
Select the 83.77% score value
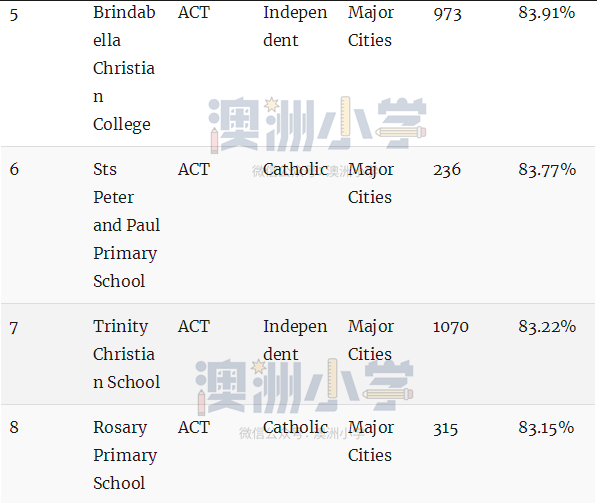(x=547, y=169)
